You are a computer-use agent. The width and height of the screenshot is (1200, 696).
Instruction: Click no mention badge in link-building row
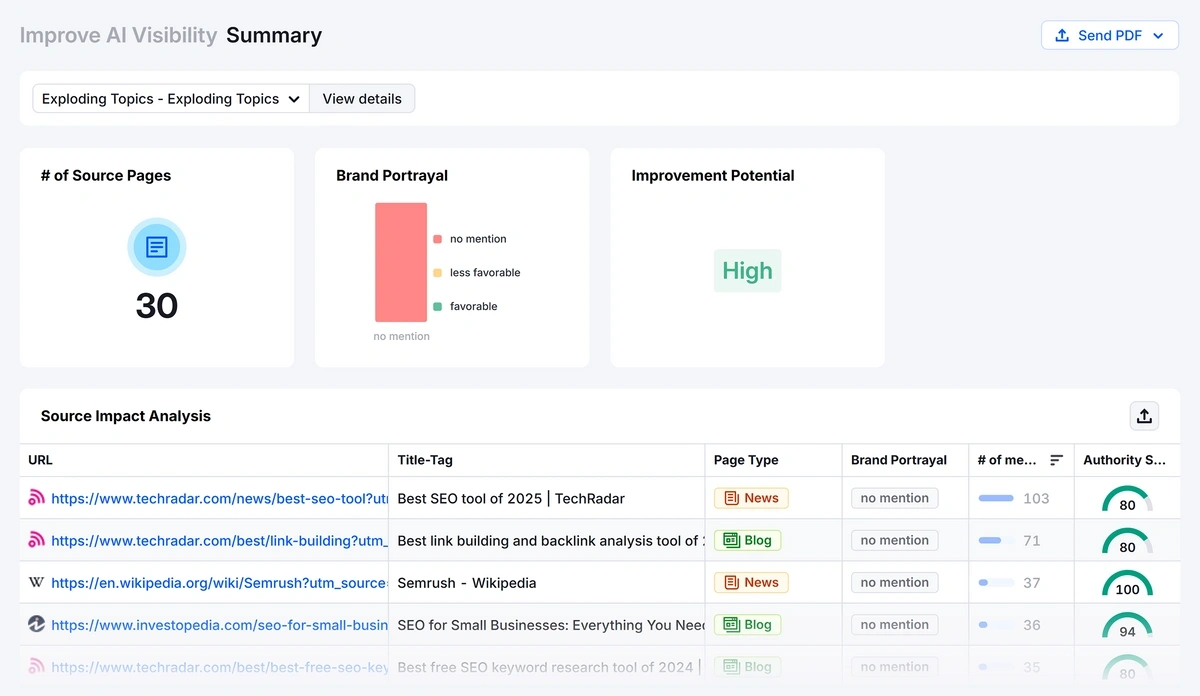(x=895, y=540)
